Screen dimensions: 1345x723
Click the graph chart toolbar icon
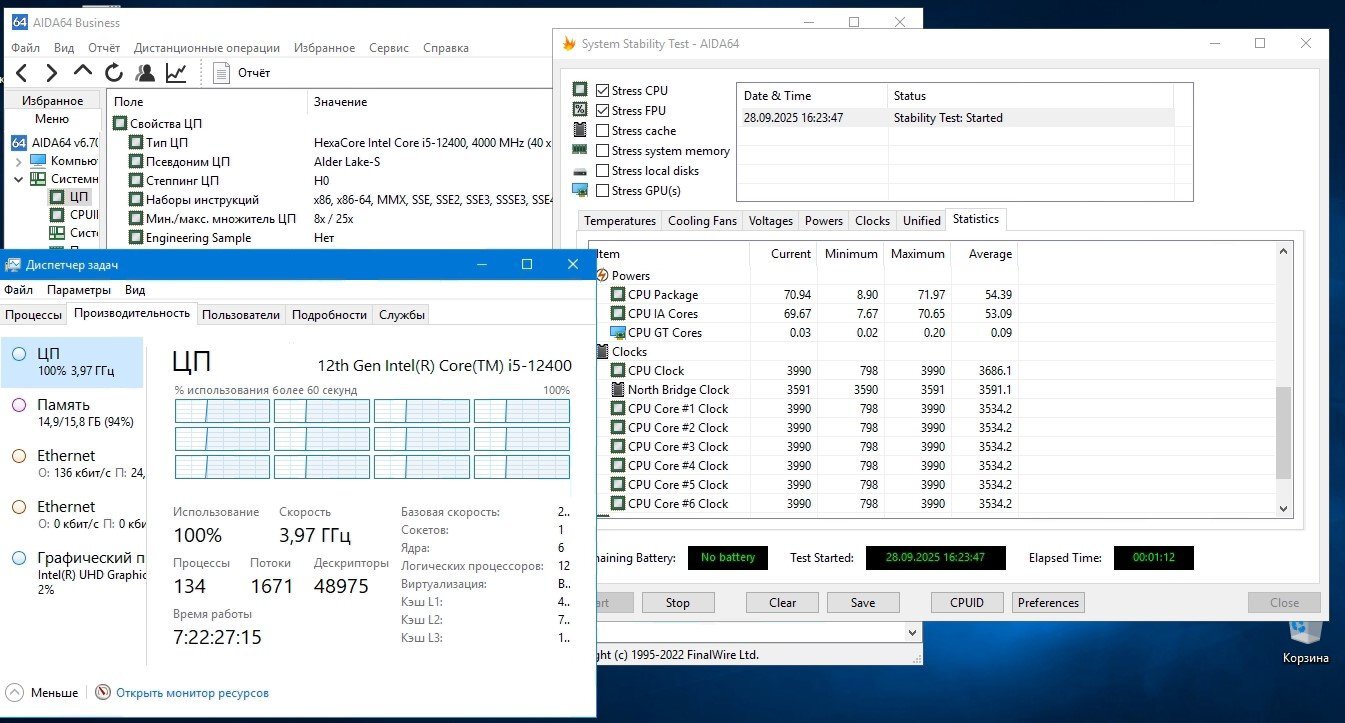tap(176, 72)
